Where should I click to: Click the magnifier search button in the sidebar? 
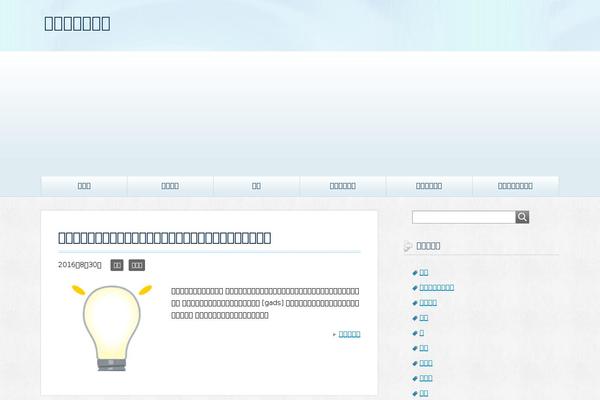(x=522, y=217)
